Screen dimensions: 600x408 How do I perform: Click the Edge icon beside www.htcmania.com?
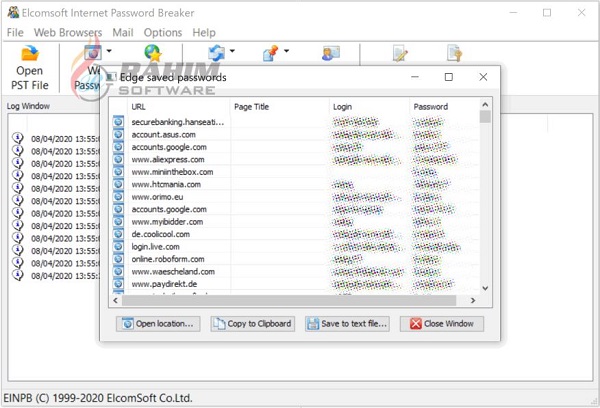(x=119, y=184)
